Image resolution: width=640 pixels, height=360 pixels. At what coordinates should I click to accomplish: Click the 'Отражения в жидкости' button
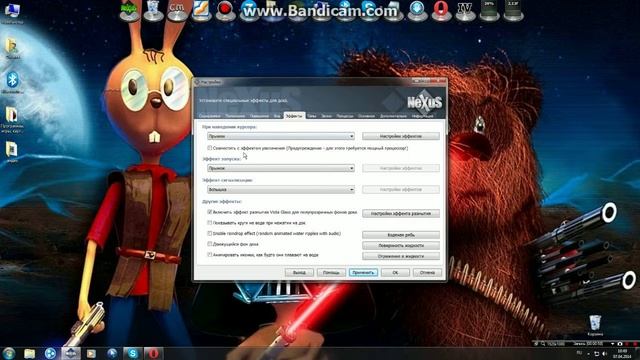point(401,256)
